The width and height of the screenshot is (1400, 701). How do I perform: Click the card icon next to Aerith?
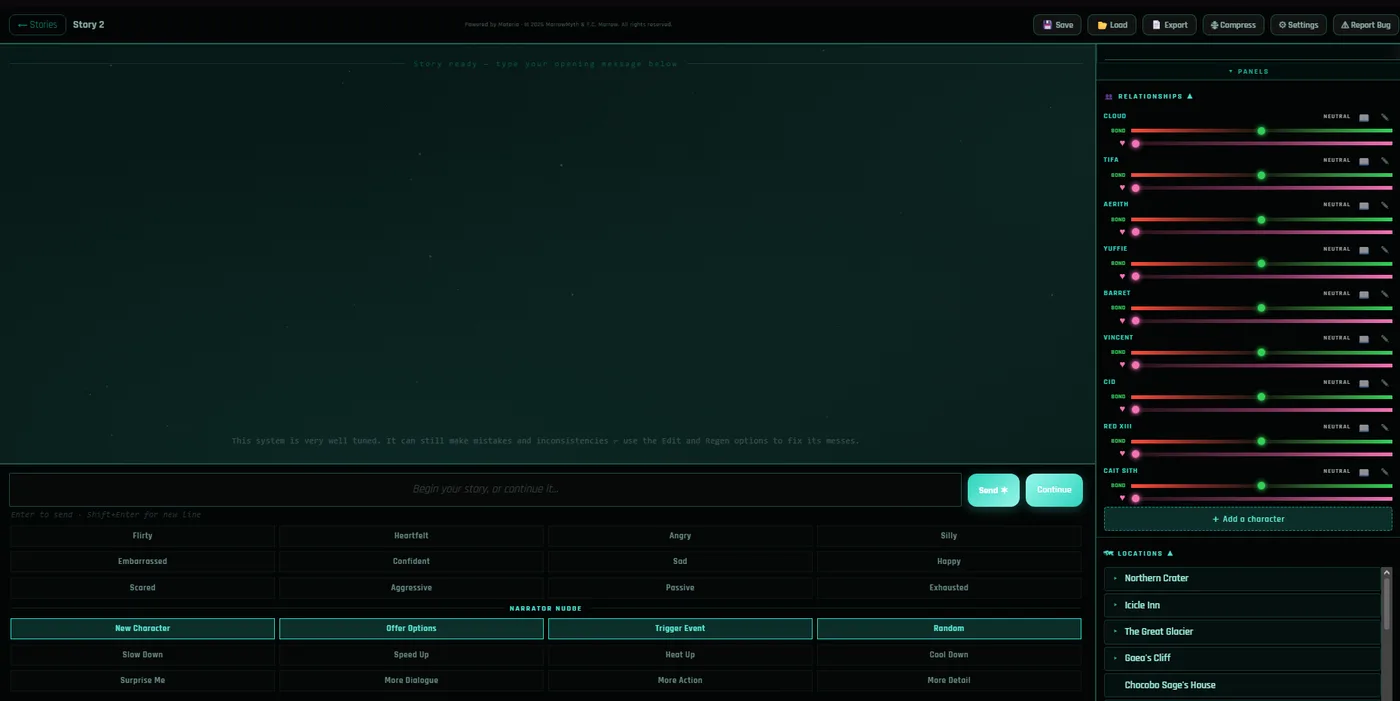click(1364, 205)
